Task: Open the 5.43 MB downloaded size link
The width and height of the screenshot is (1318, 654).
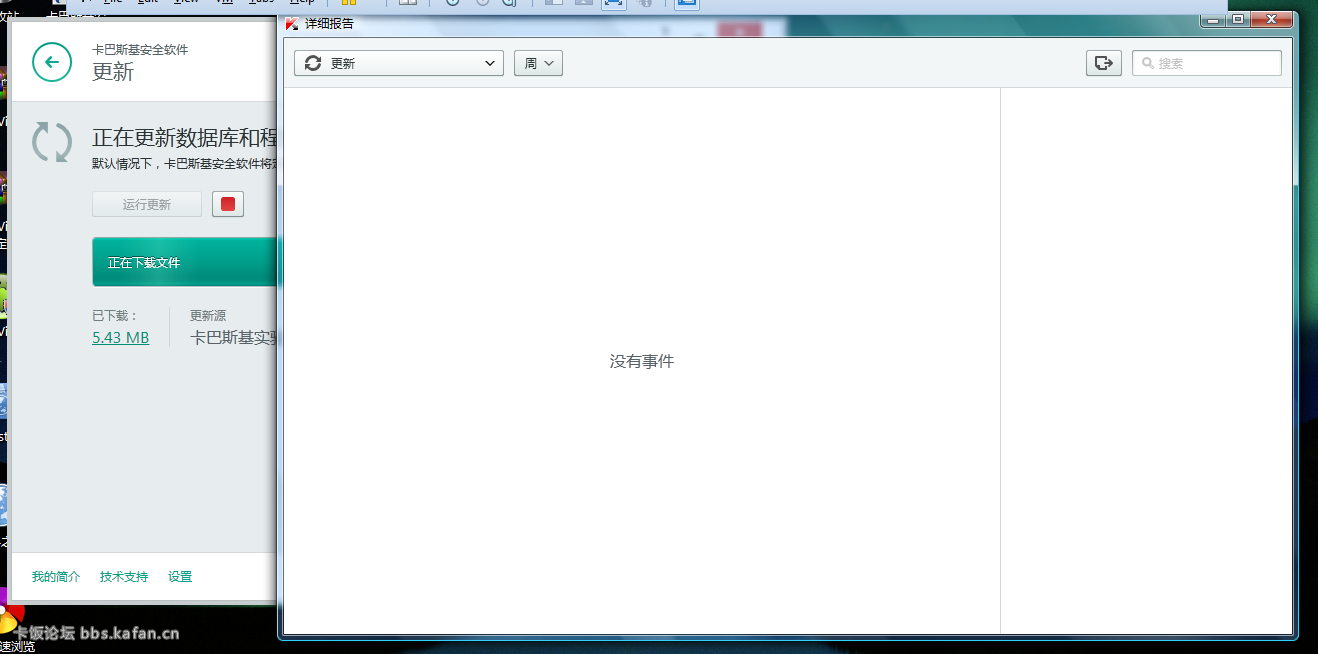Action: [121, 338]
